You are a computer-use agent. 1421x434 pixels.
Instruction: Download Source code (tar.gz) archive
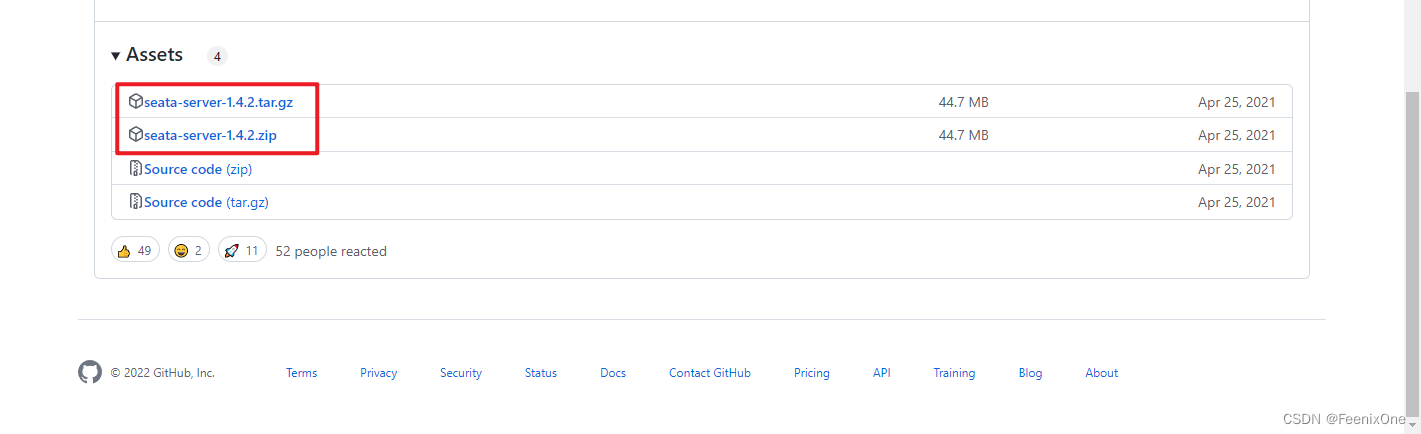tap(206, 202)
